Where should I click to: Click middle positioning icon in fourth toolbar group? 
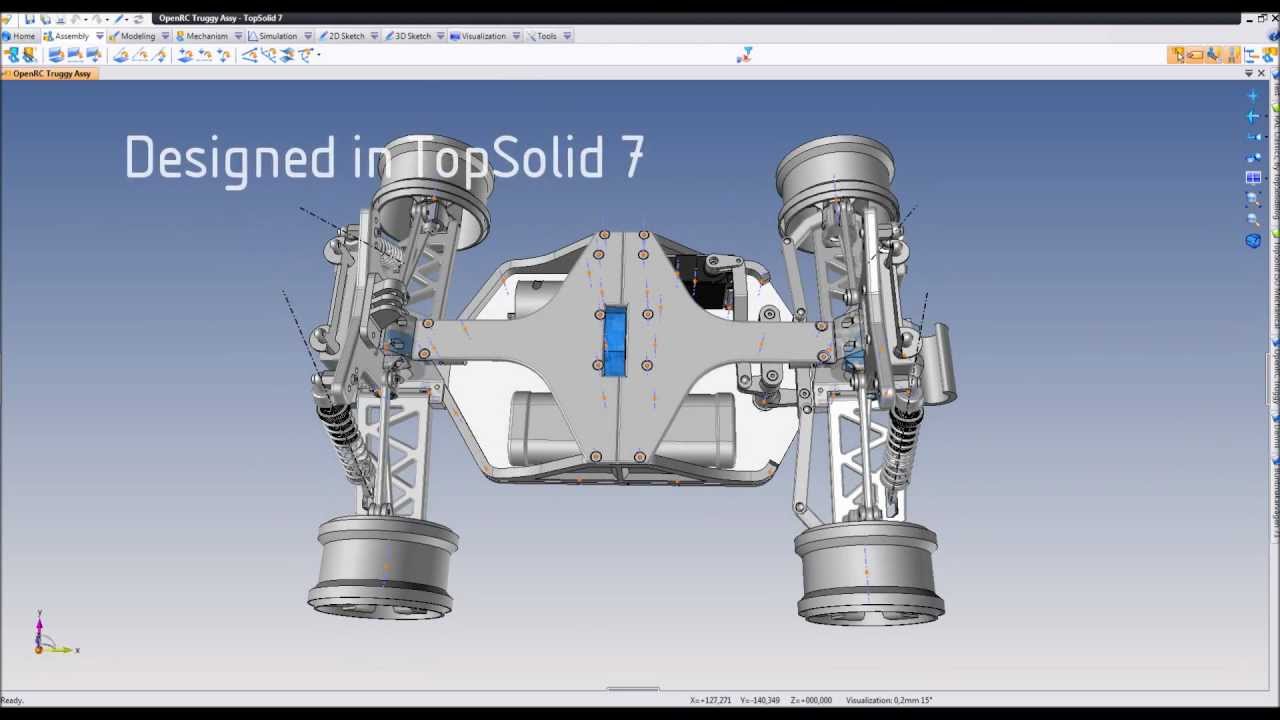[204, 55]
